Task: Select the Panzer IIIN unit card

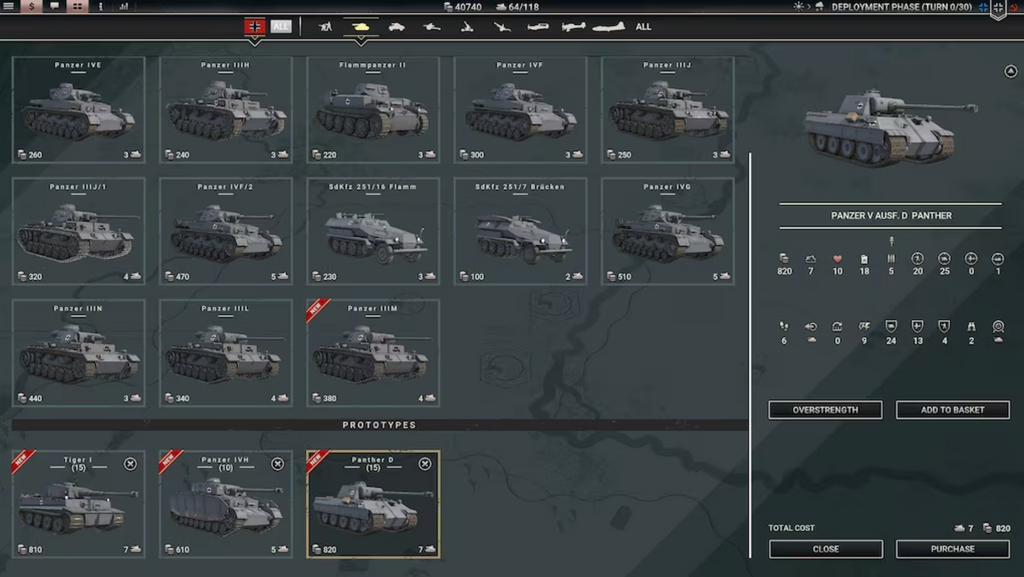Action: click(78, 353)
